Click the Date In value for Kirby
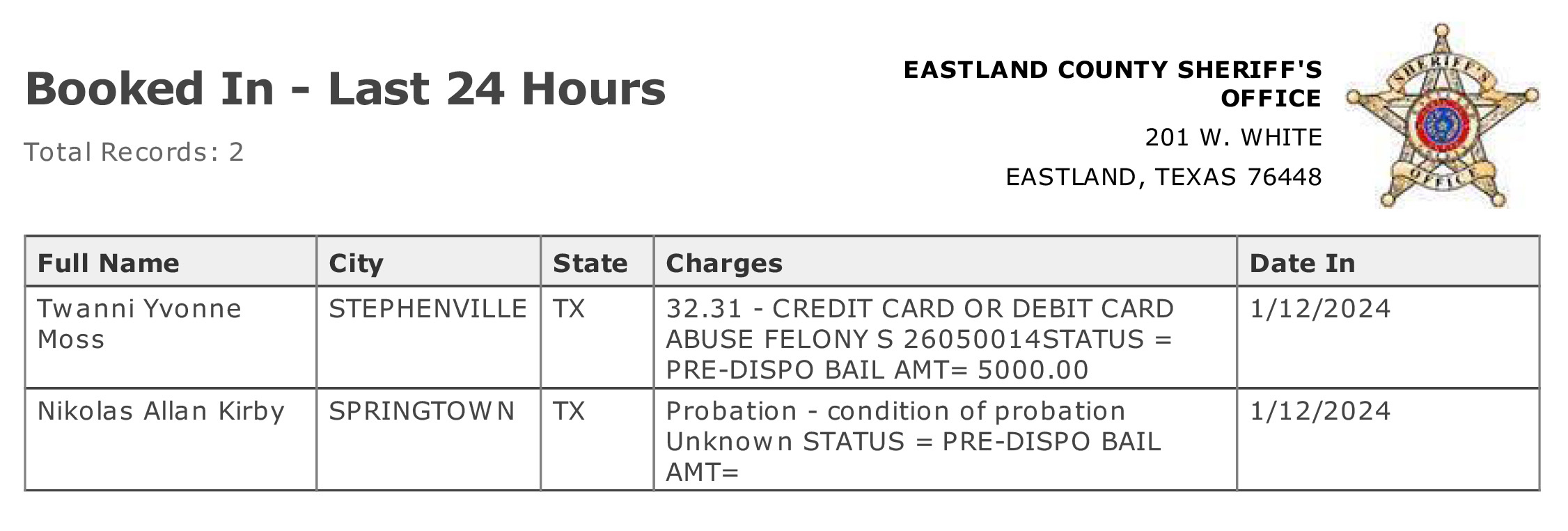 (1320, 411)
